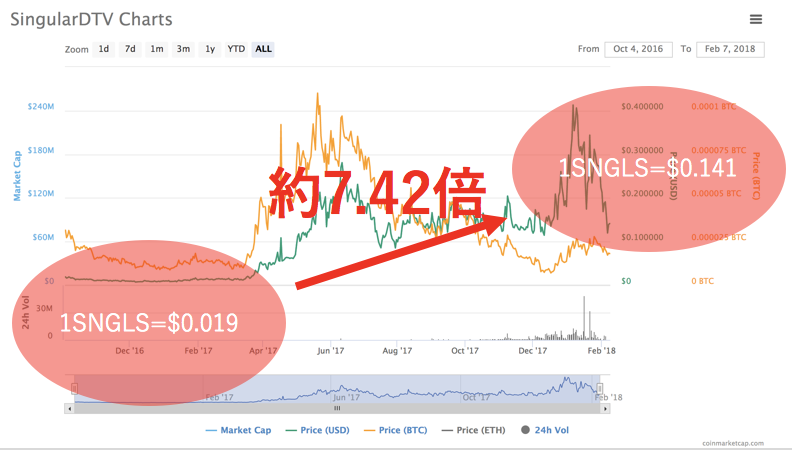Click the $0.400000 USD price axis label
This screenshot has width=792, height=450.
[642, 107]
